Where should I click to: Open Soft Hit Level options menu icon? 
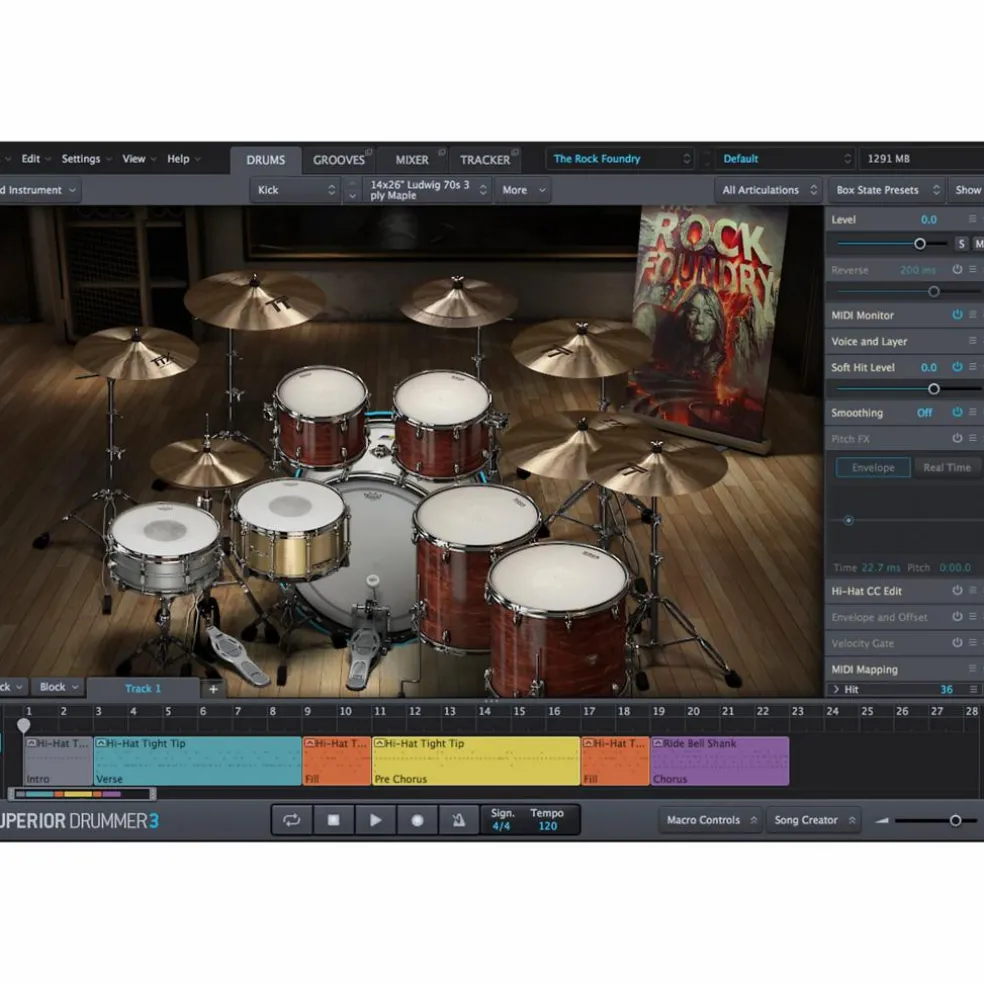[972, 366]
